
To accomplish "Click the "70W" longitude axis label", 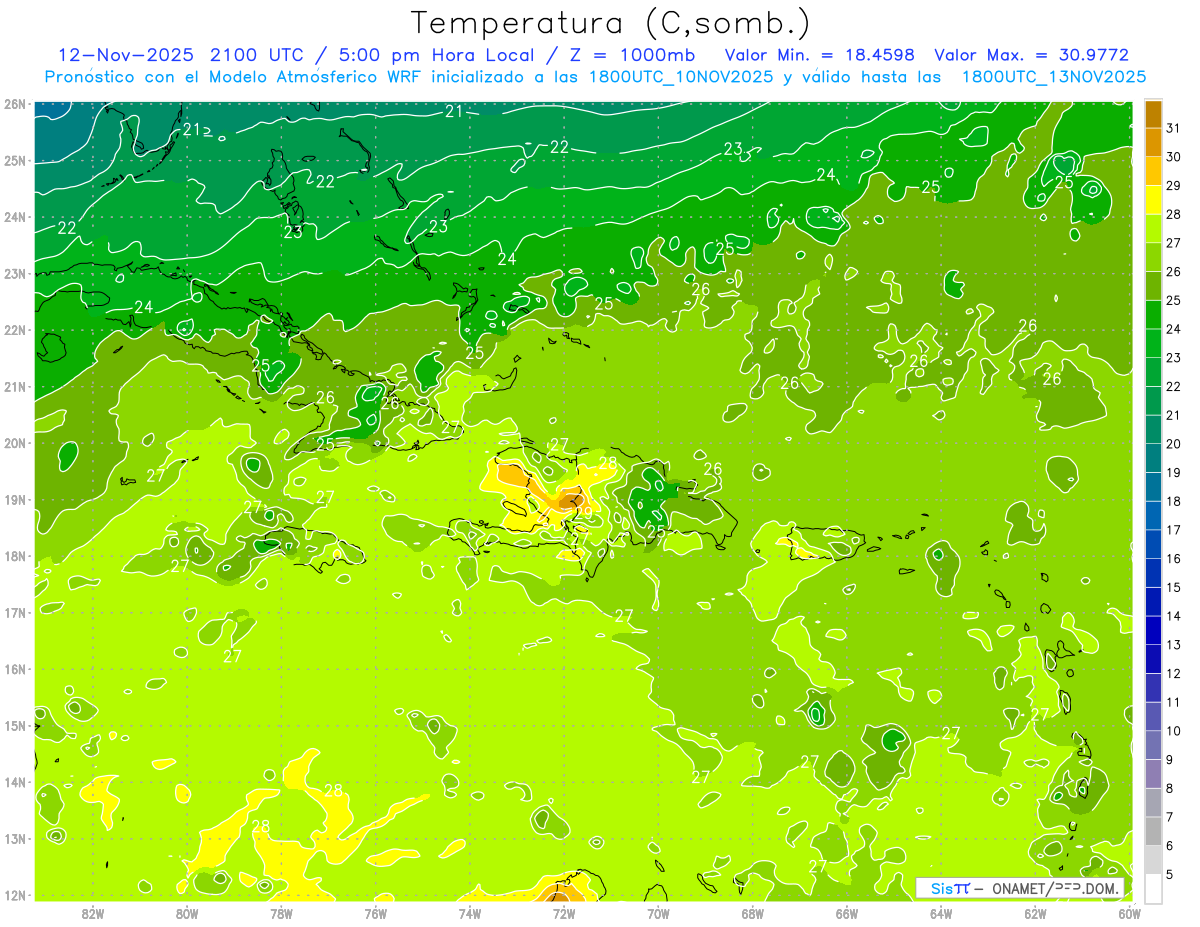I will click(x=658, y=913).
